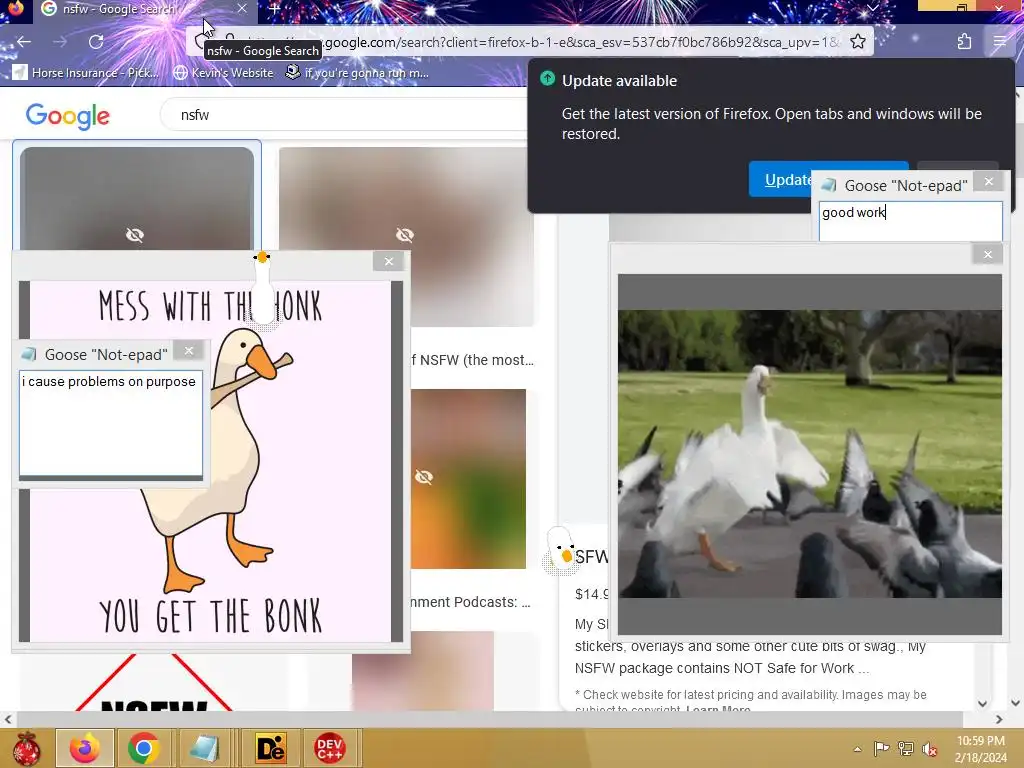Open the network icon in system tray
1024x768 pixels.
[x=906, y=749]
